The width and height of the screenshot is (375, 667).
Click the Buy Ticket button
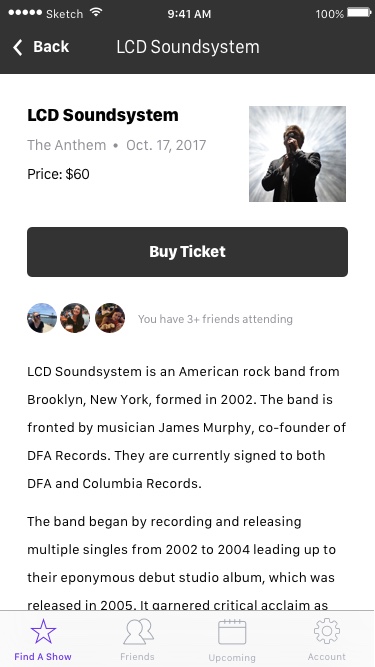pyautogui.click(x=188, y=252)
